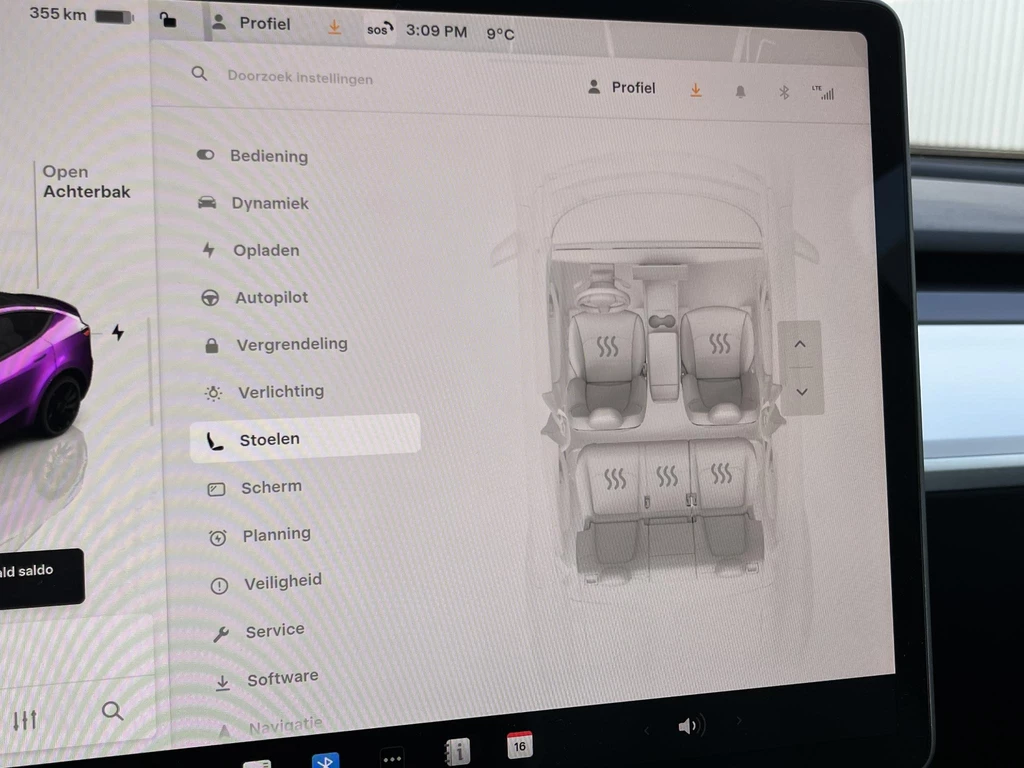Open the three-dots app launcher
Viewport: 1024px width, 768px height.
click(392, 758)
